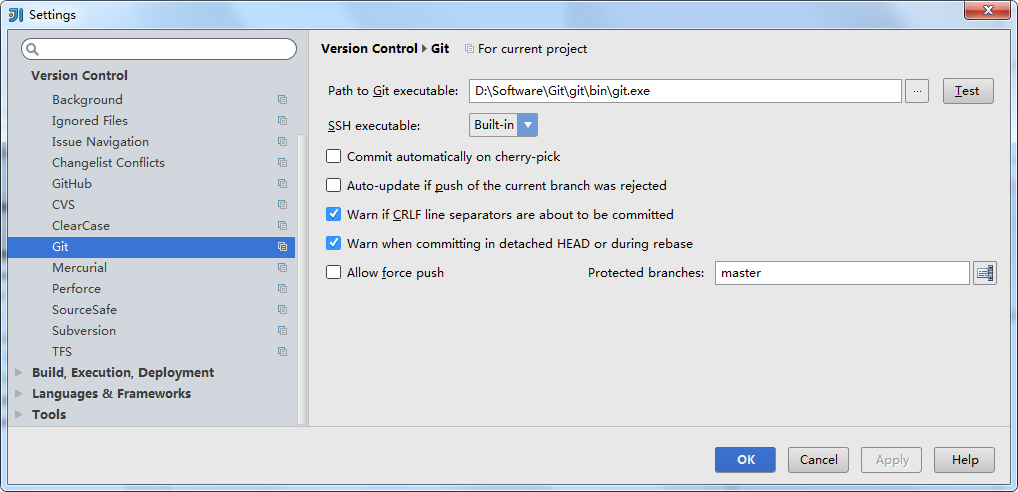This screenshot has height=492, width=1018.
Task: Click the project-level icon next to Subversion
Action: pyautogui.click(x=282, y=330)
